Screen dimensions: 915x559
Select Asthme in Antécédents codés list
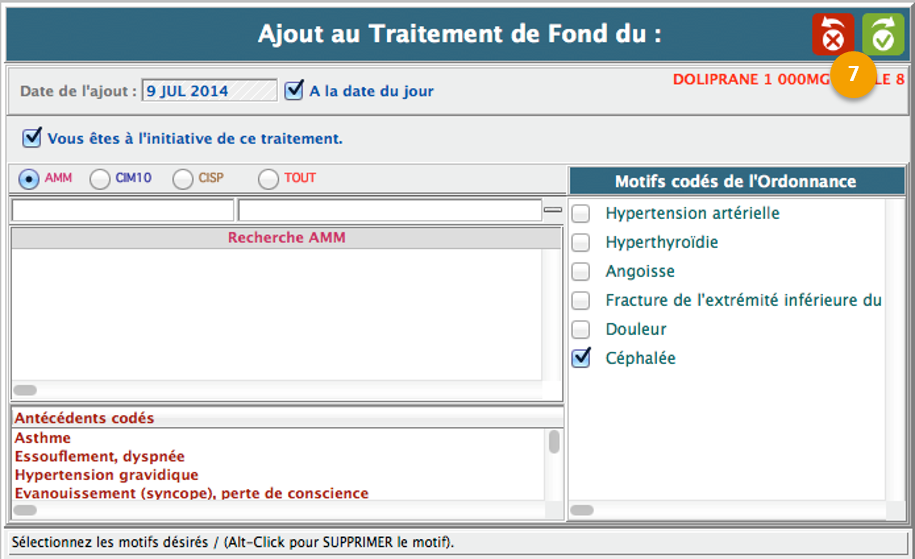tap(43, 438)
